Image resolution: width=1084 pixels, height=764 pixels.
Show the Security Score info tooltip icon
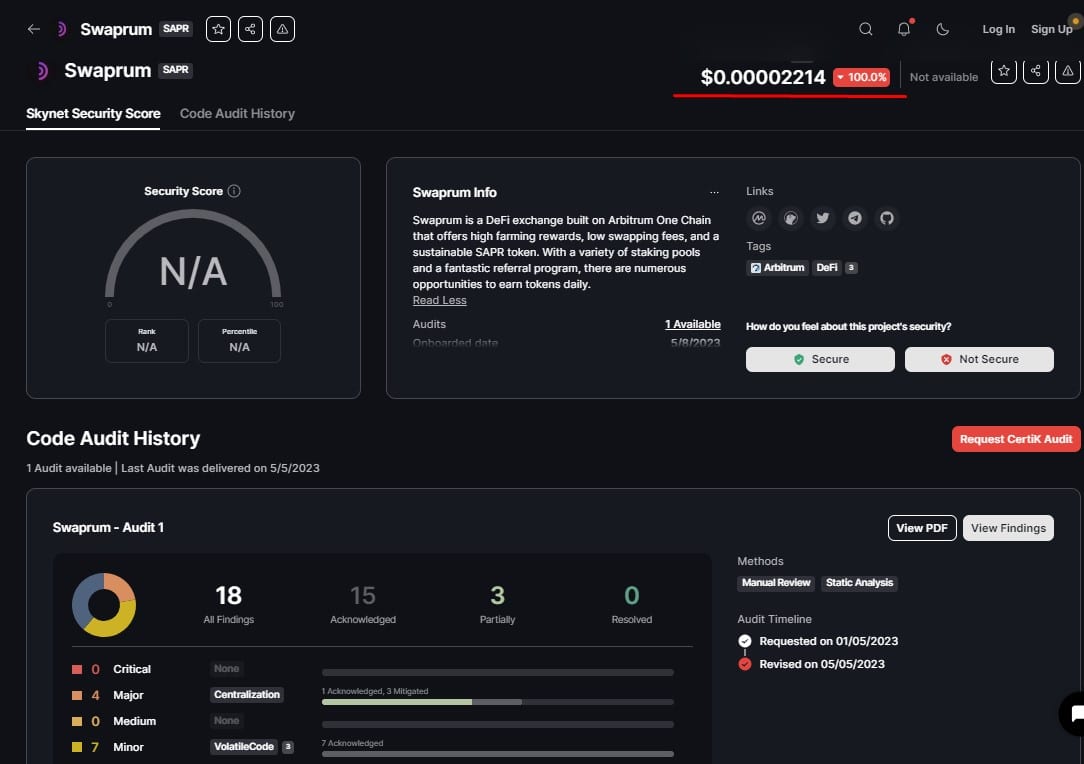pos(234,191)
